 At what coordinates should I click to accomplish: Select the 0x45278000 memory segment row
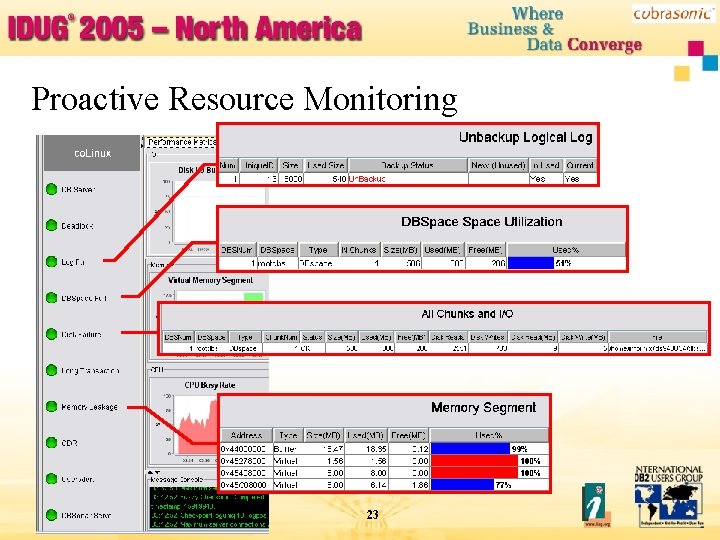[x=385, y=461]
